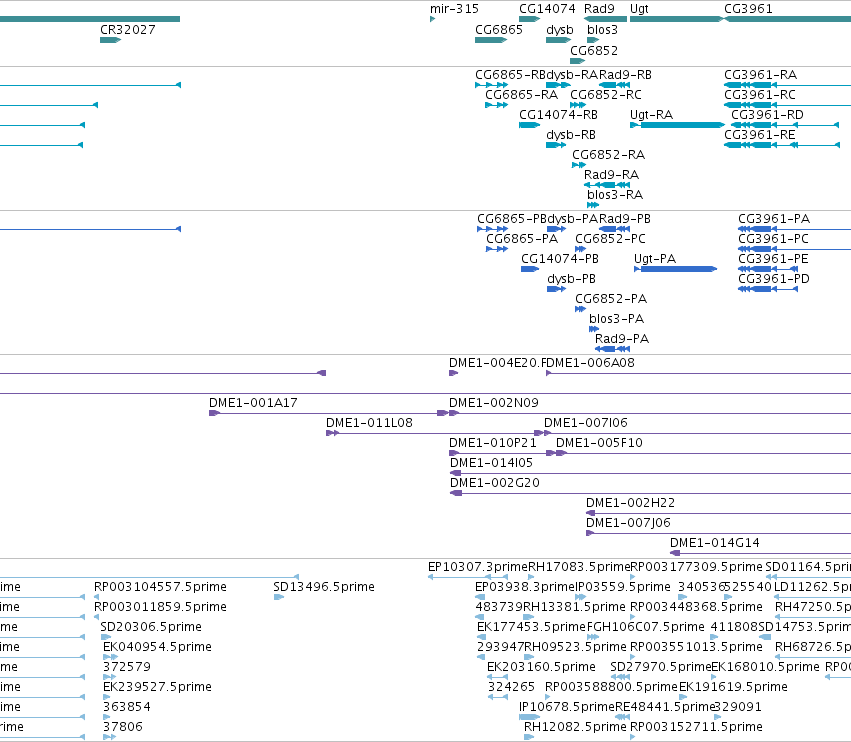The image size is (851, 742).
Task: Click the CG14074 gene label
Action: (x=547, y=9)
